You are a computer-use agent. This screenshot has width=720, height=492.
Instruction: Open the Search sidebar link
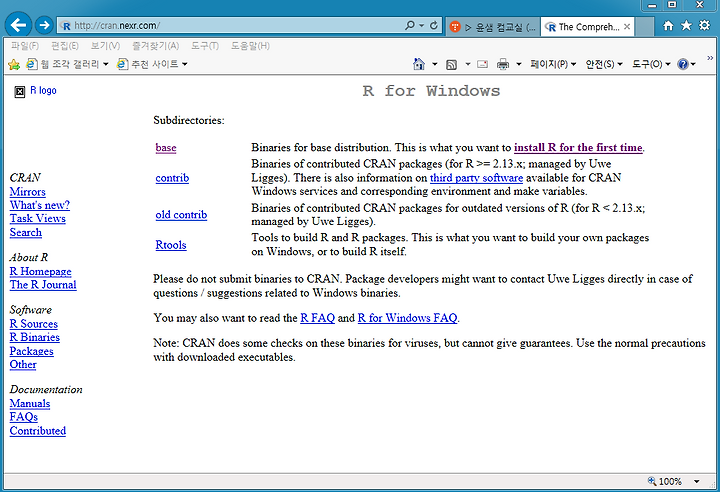[x=26, y=232]
